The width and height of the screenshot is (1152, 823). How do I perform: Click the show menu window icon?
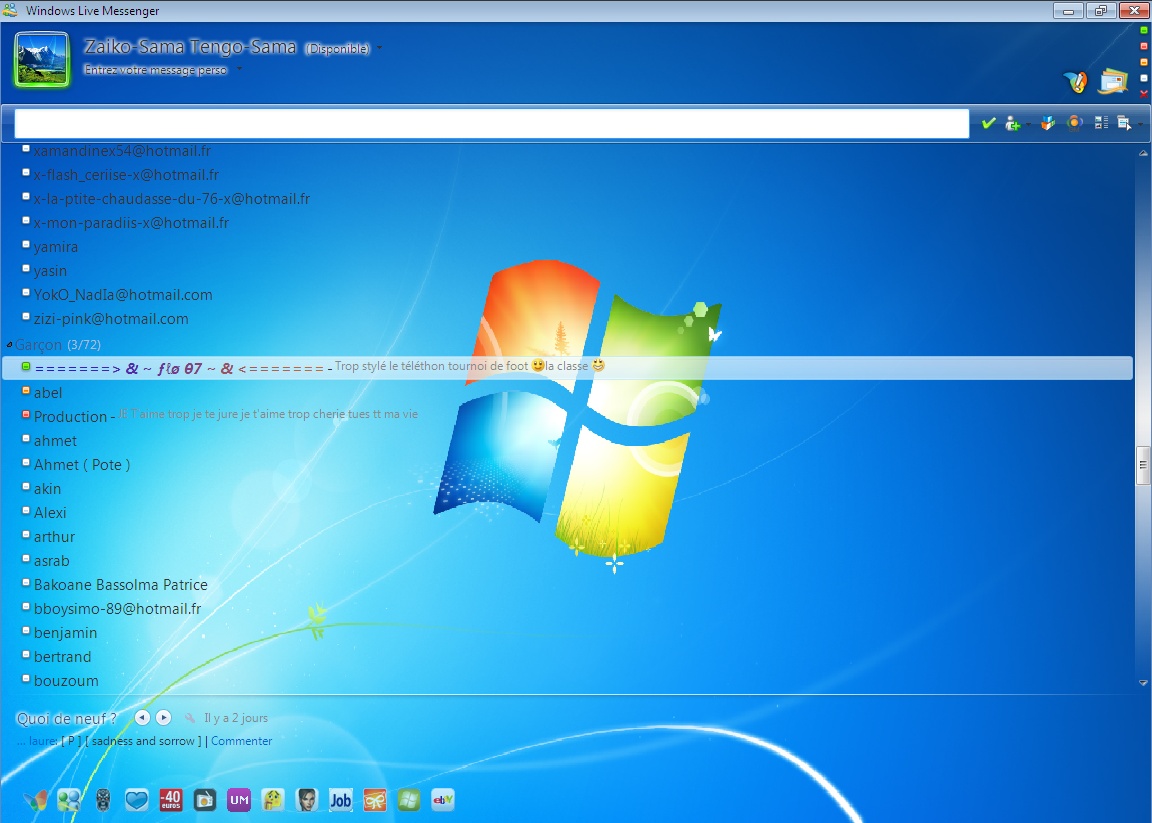coord(1124,123)
